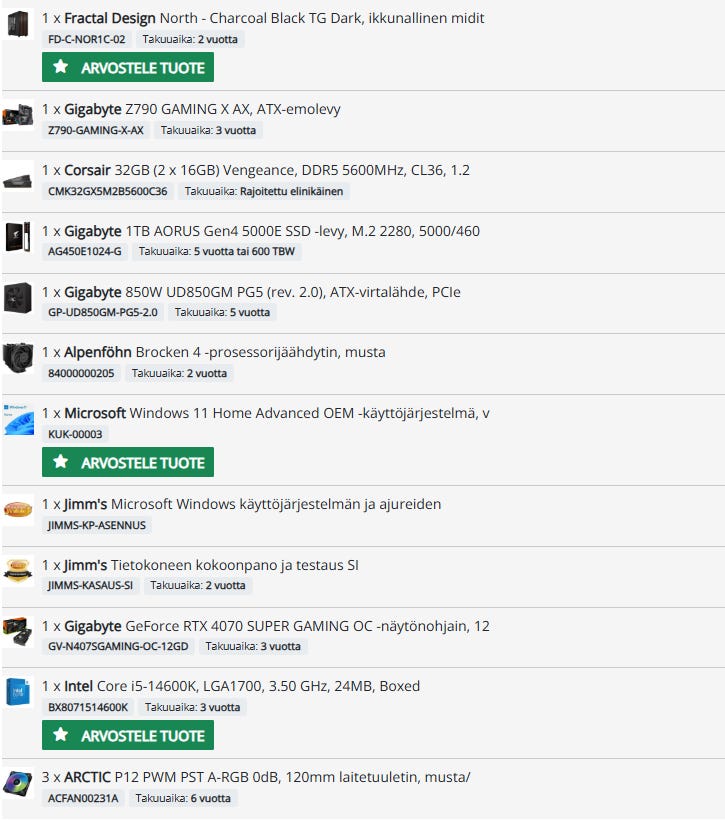The image size is (725, 822).
Task: Open the Gigabyte GeForce RTX 4070 SUPER link
Action: pyautogui.click(x=277, y=626)
